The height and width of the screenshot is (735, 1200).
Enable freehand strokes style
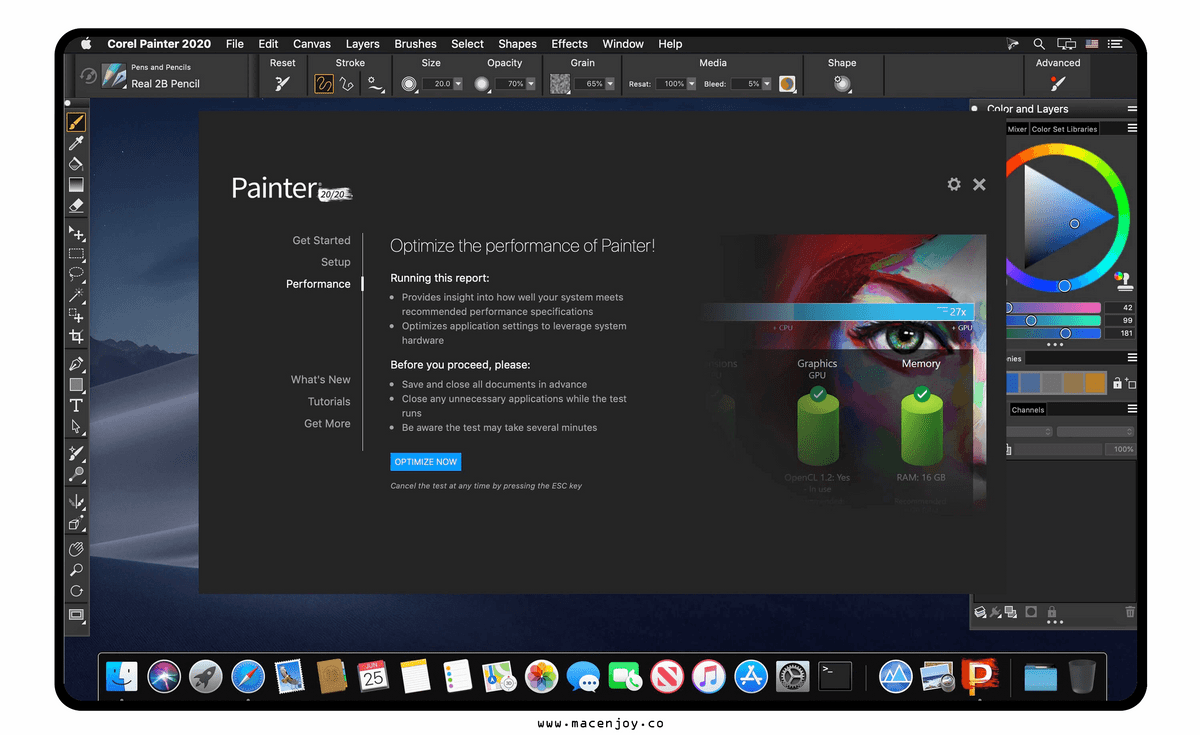324,84
